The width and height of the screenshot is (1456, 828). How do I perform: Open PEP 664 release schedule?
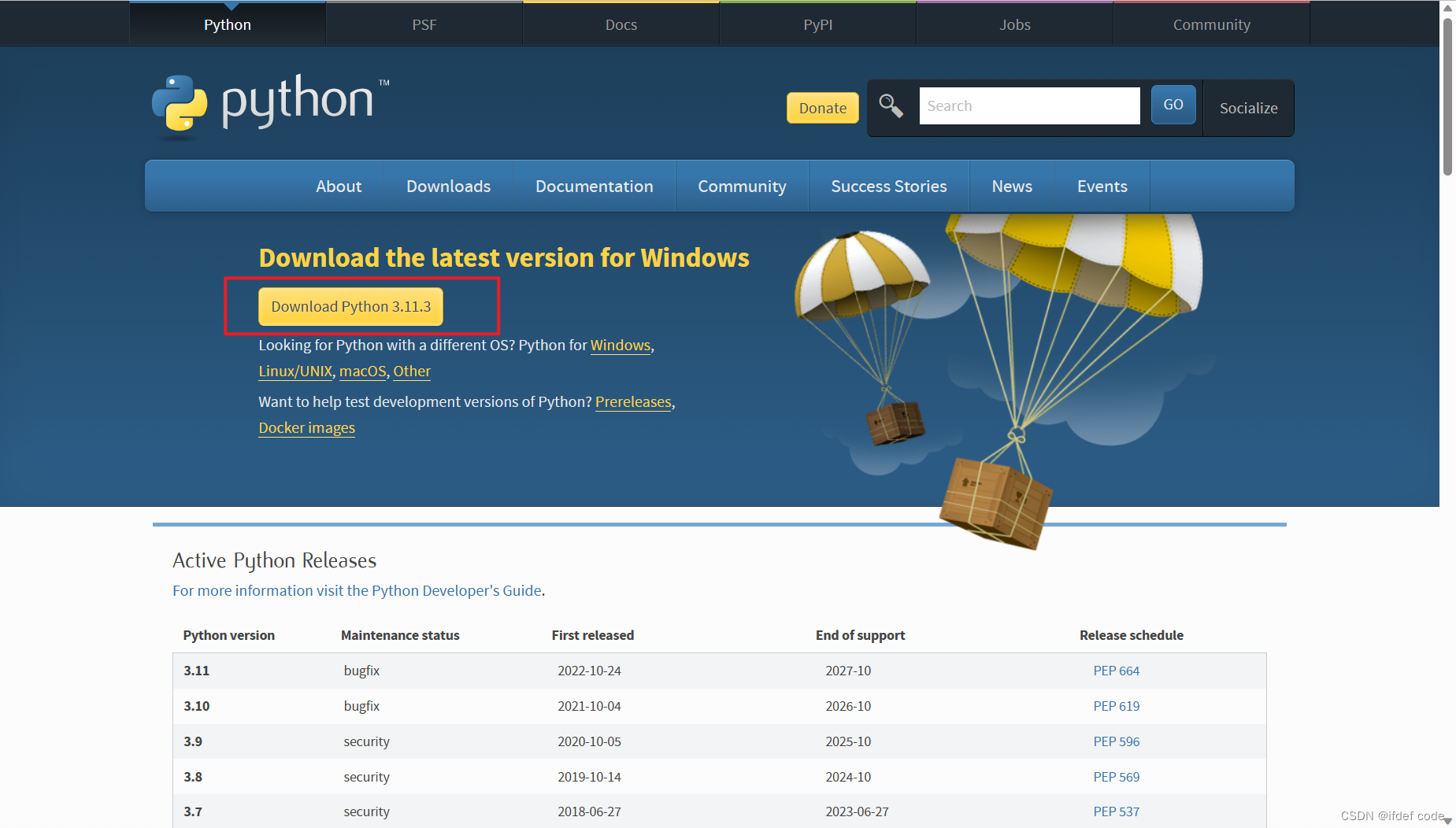[x=1117, y=671]
